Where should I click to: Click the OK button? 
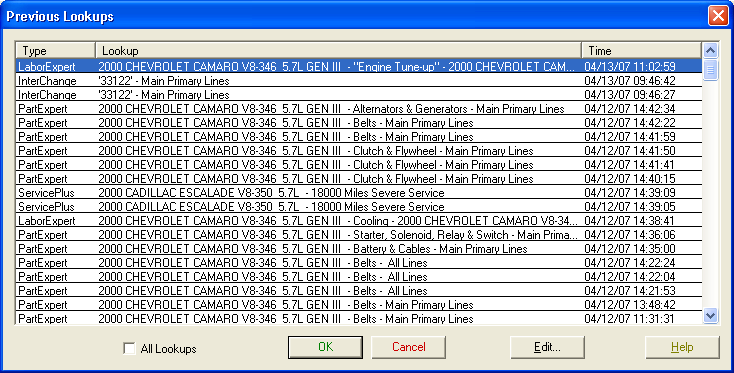point(325,347)
